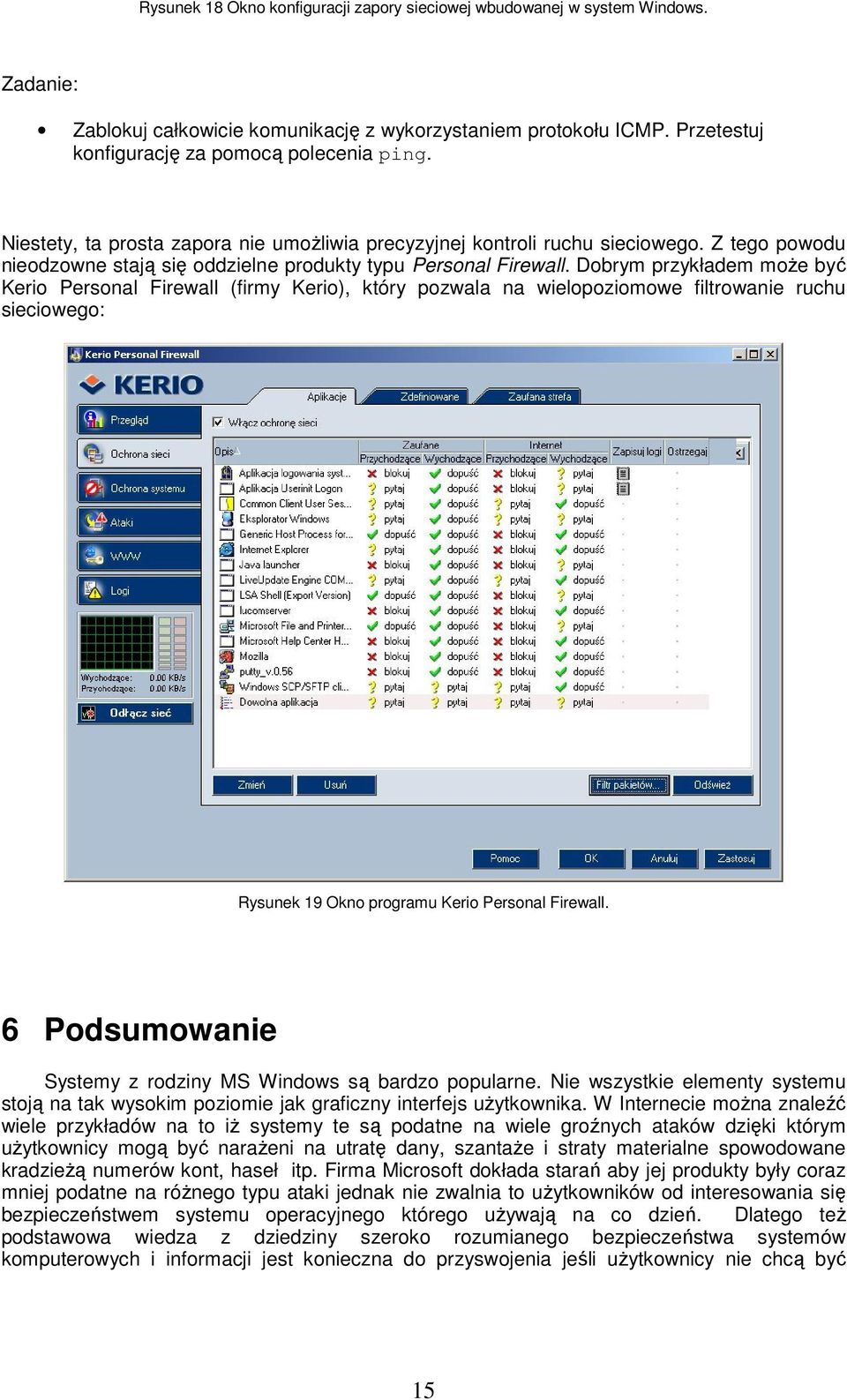
Task: Click 'blokuj' in Internet Explorer Internet Przychodzące
Action: [522, 550]
